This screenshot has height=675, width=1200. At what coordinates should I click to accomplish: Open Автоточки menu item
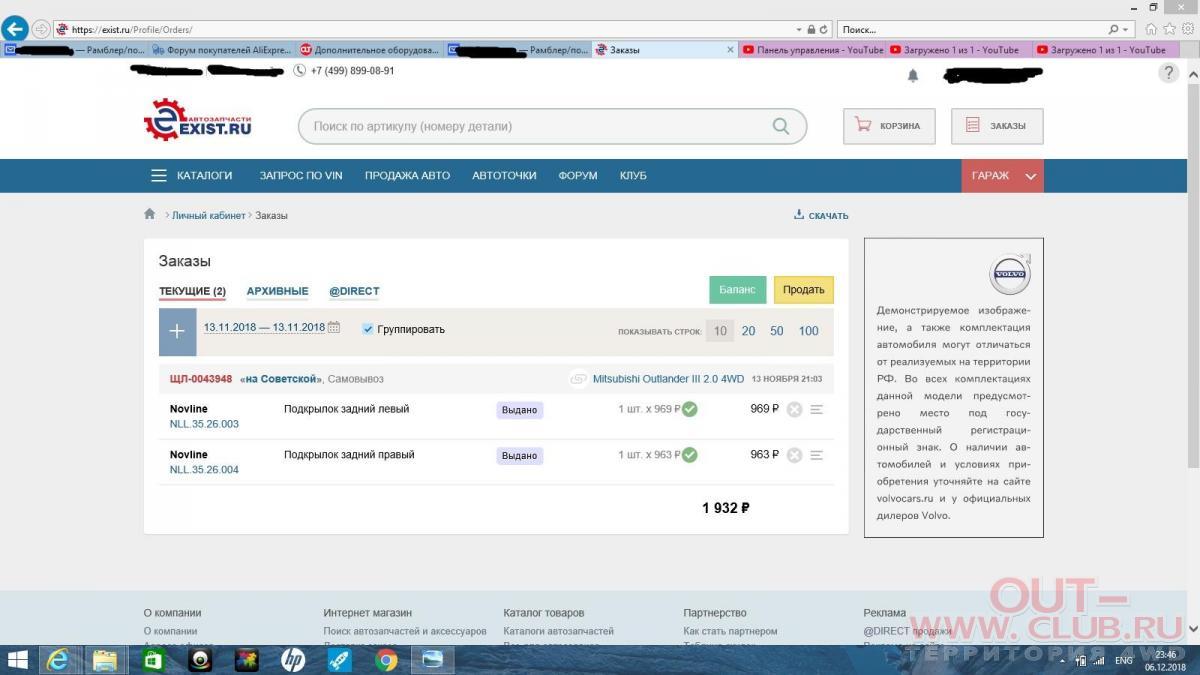504,175
